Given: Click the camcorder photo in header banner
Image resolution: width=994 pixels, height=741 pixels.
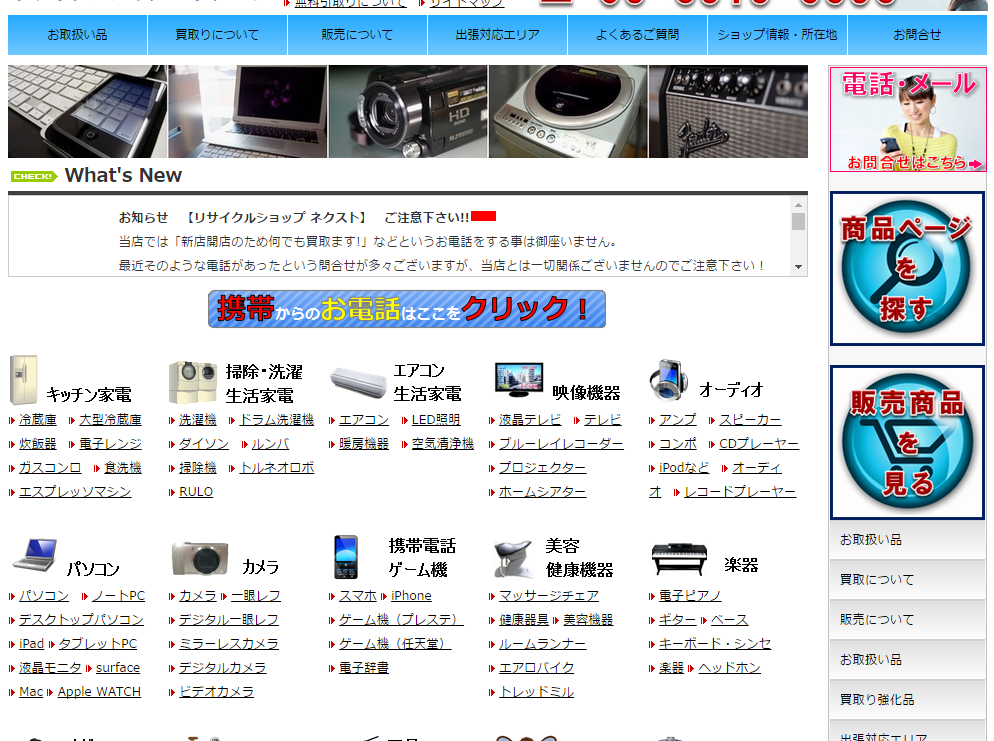Looking at the screenshot, I should pos(408,112).
